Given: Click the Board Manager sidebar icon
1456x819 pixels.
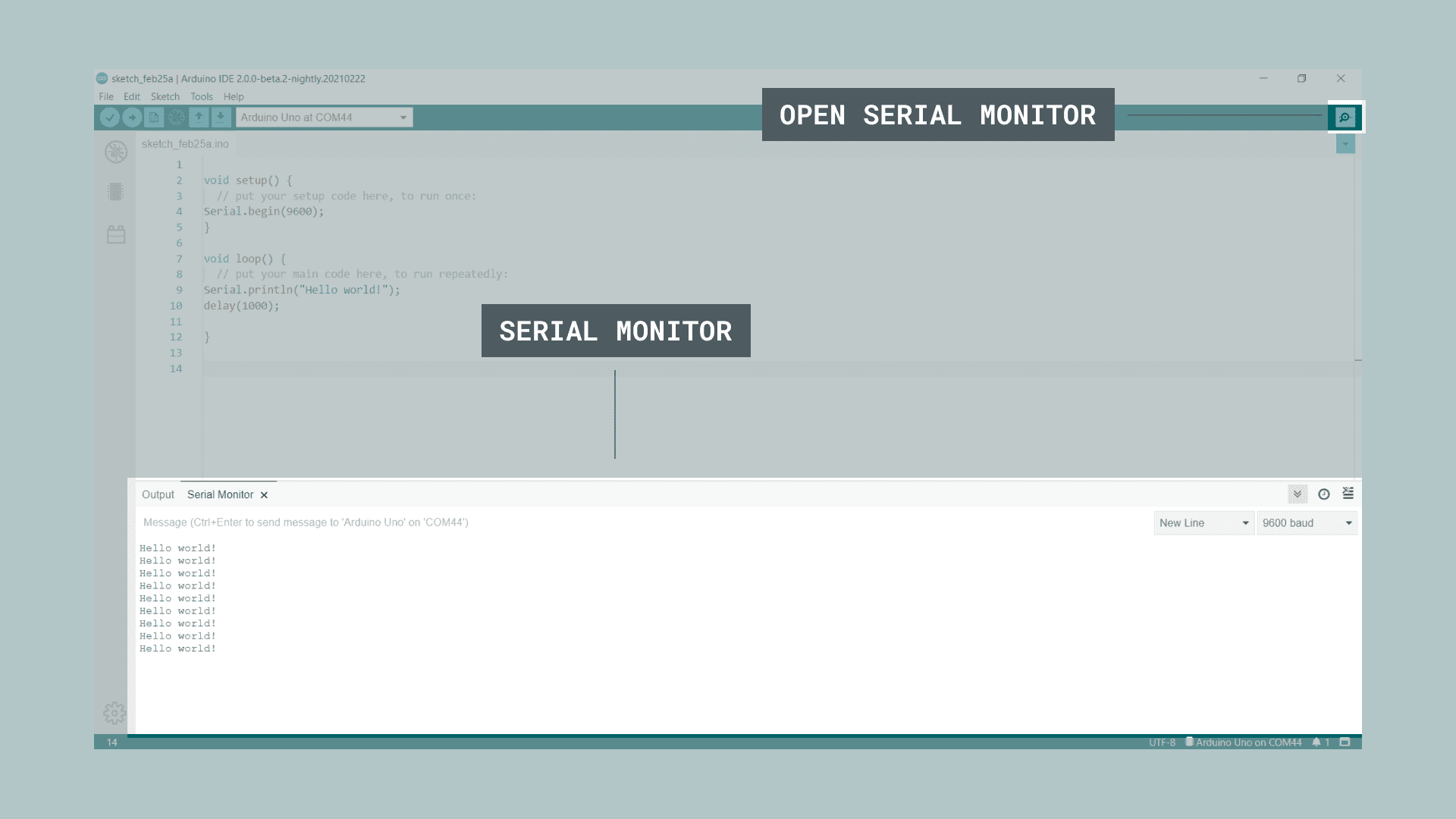Looking at the screenshot, I should pyautogui.click(x=115, y=191).
